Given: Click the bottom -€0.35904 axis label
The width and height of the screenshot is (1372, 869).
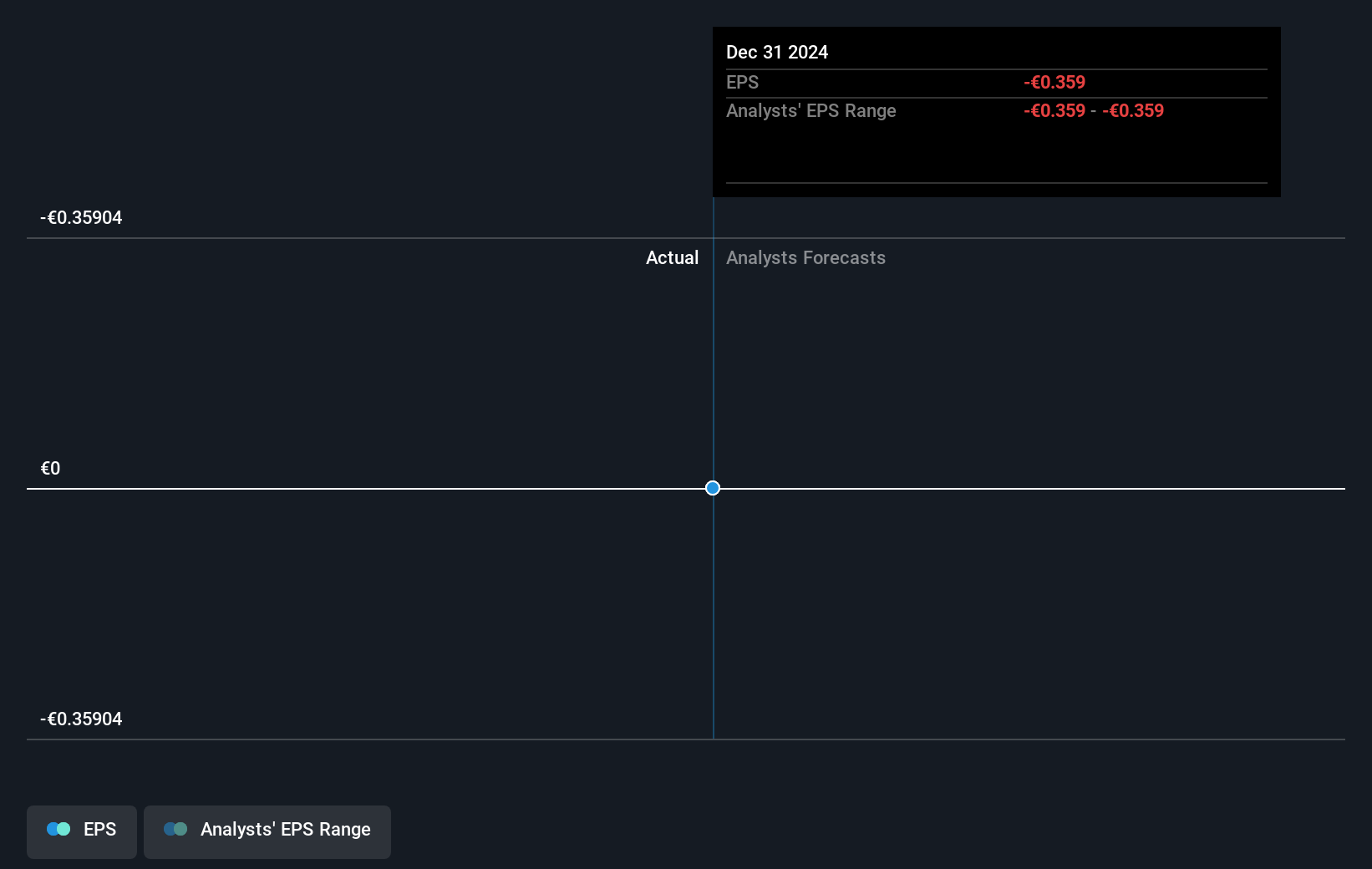Looking at the screenshot, I should coord(81,719).
